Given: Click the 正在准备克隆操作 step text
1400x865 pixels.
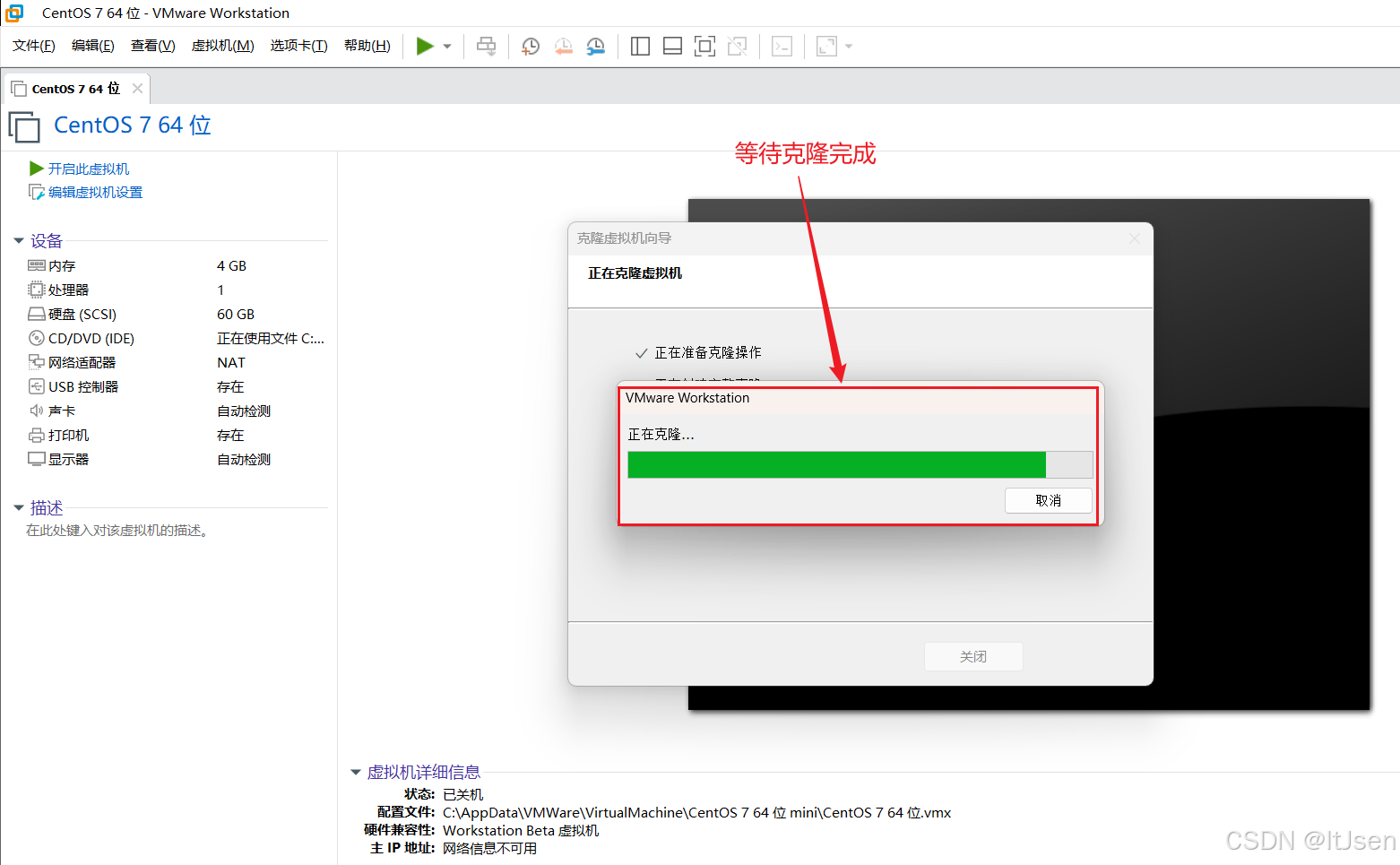Looking at the screenshot, I should tap(708, 352).
